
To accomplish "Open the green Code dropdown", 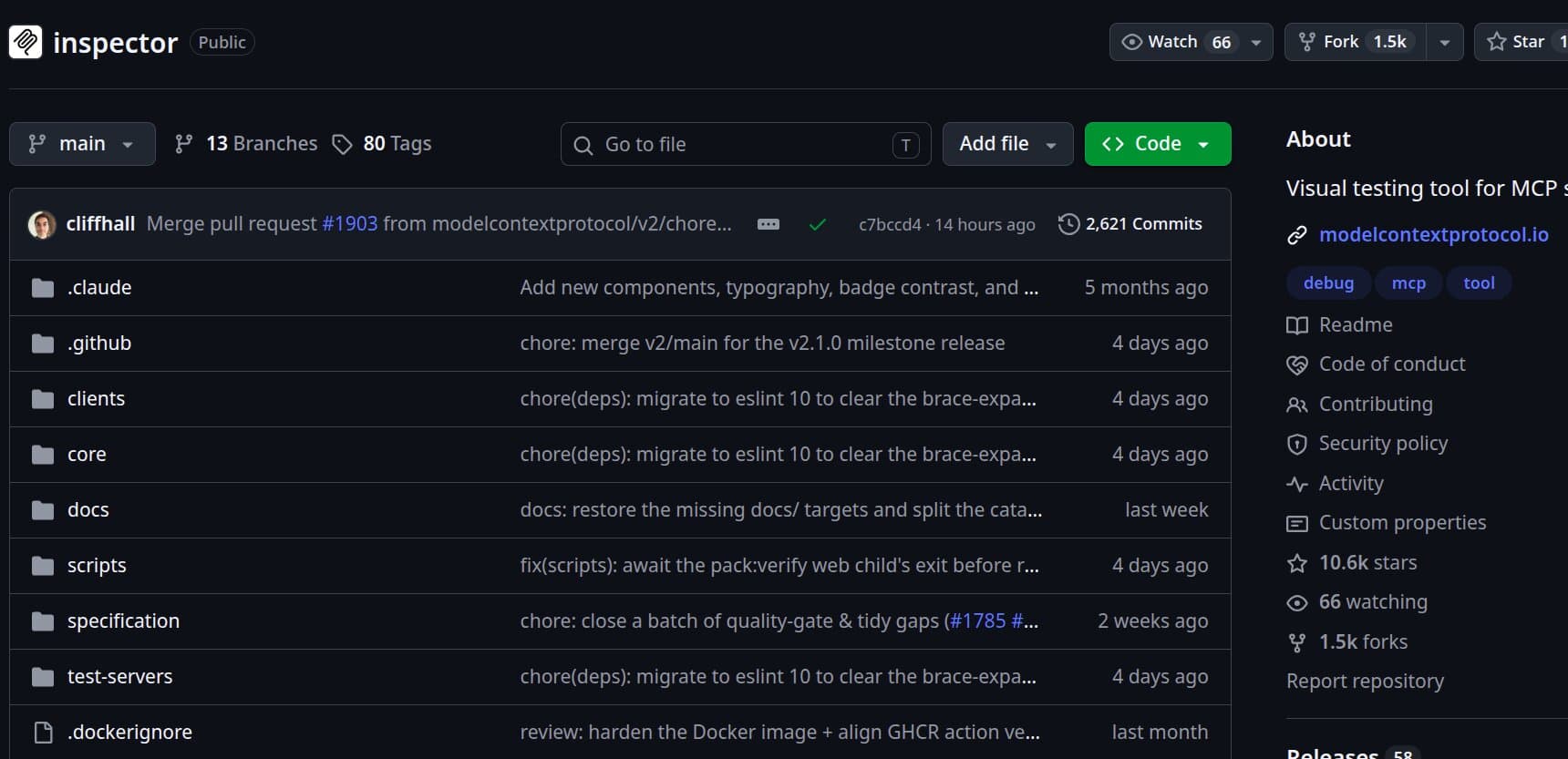I will pos(1158,144).
